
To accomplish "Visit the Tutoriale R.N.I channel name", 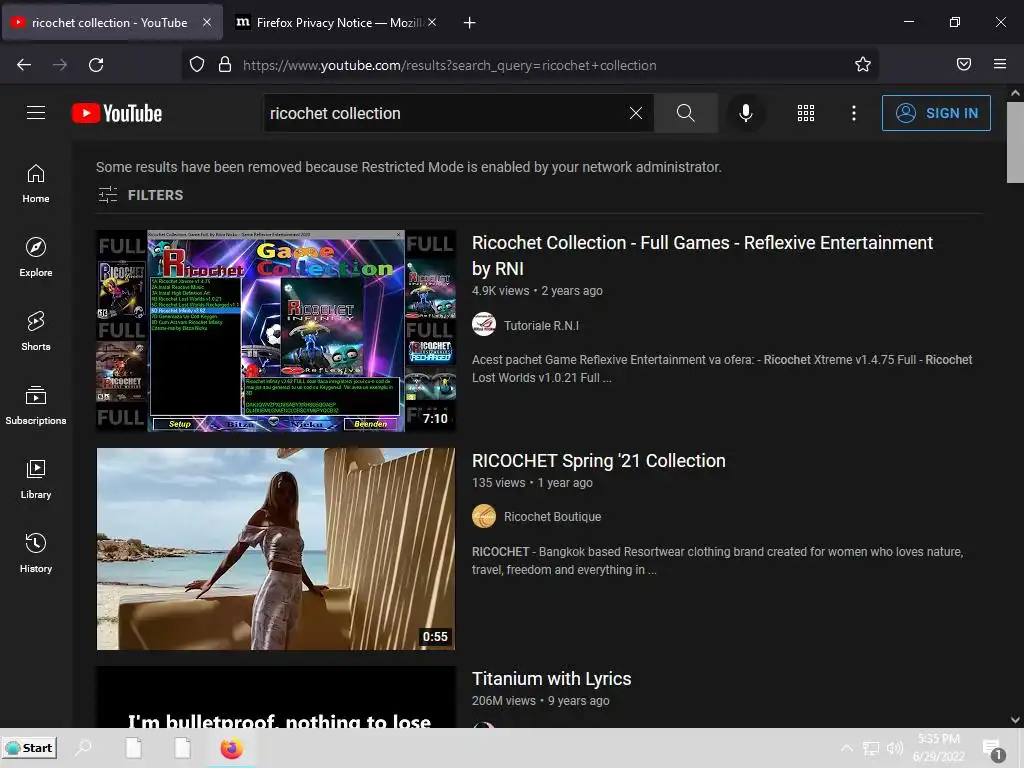I will click(x=541, y=325).
